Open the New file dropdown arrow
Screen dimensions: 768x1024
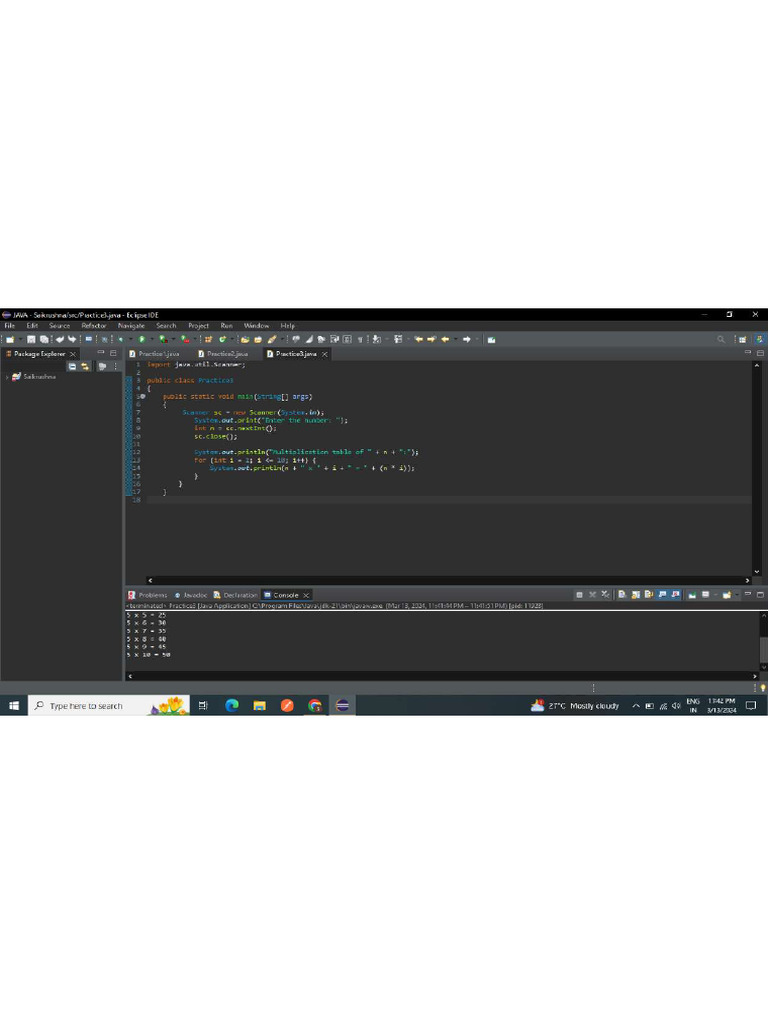coord(20,340)
